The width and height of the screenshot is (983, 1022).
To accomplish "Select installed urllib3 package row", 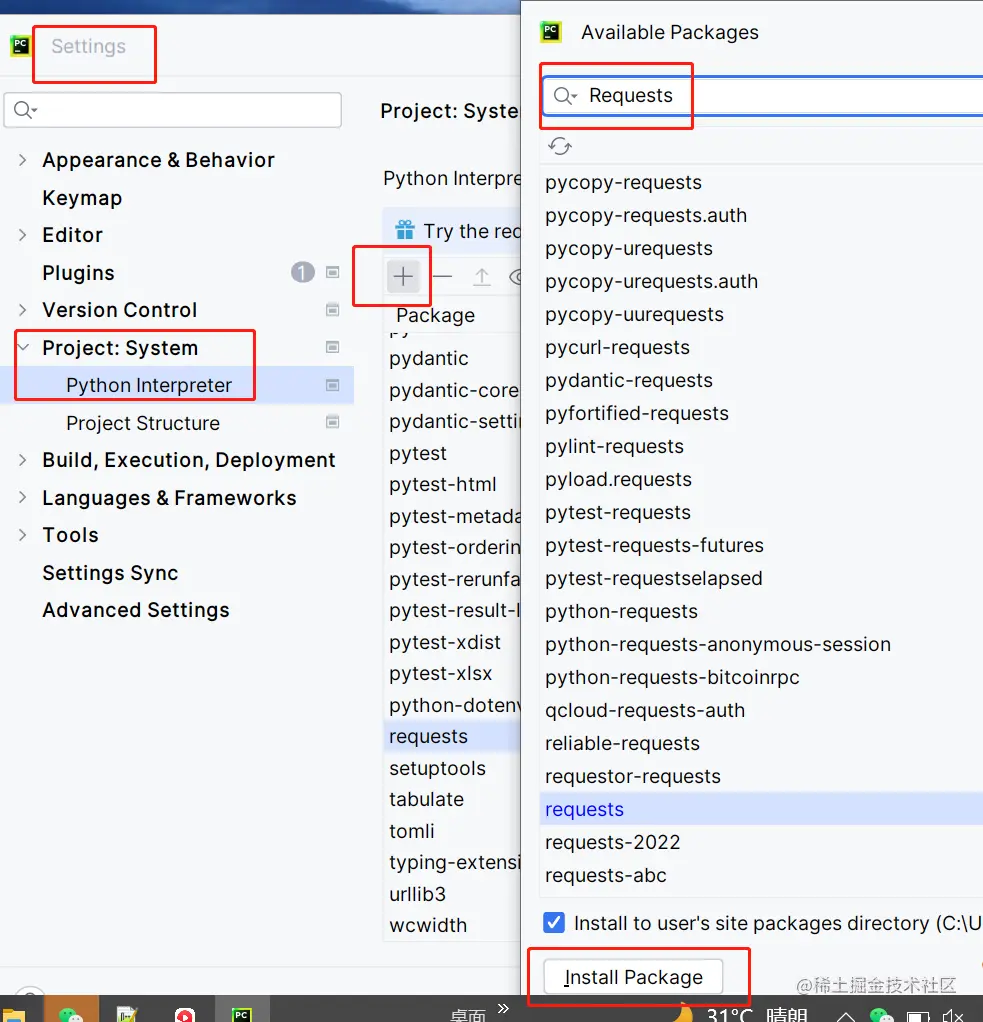I will tap(417, 894).
